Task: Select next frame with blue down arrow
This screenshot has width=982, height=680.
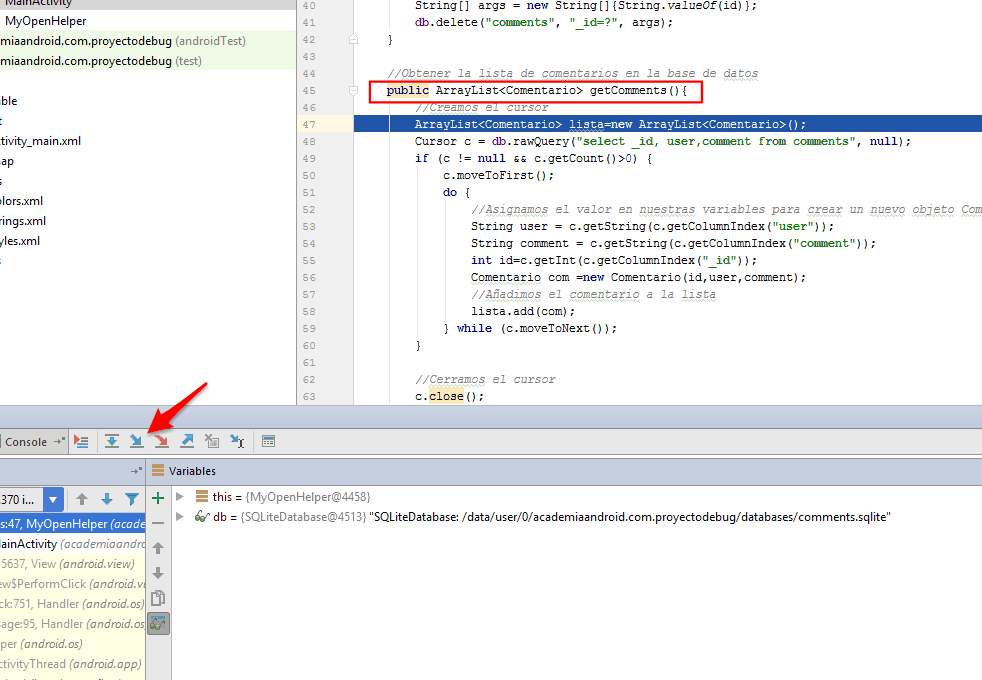Action: coord(106,499)
